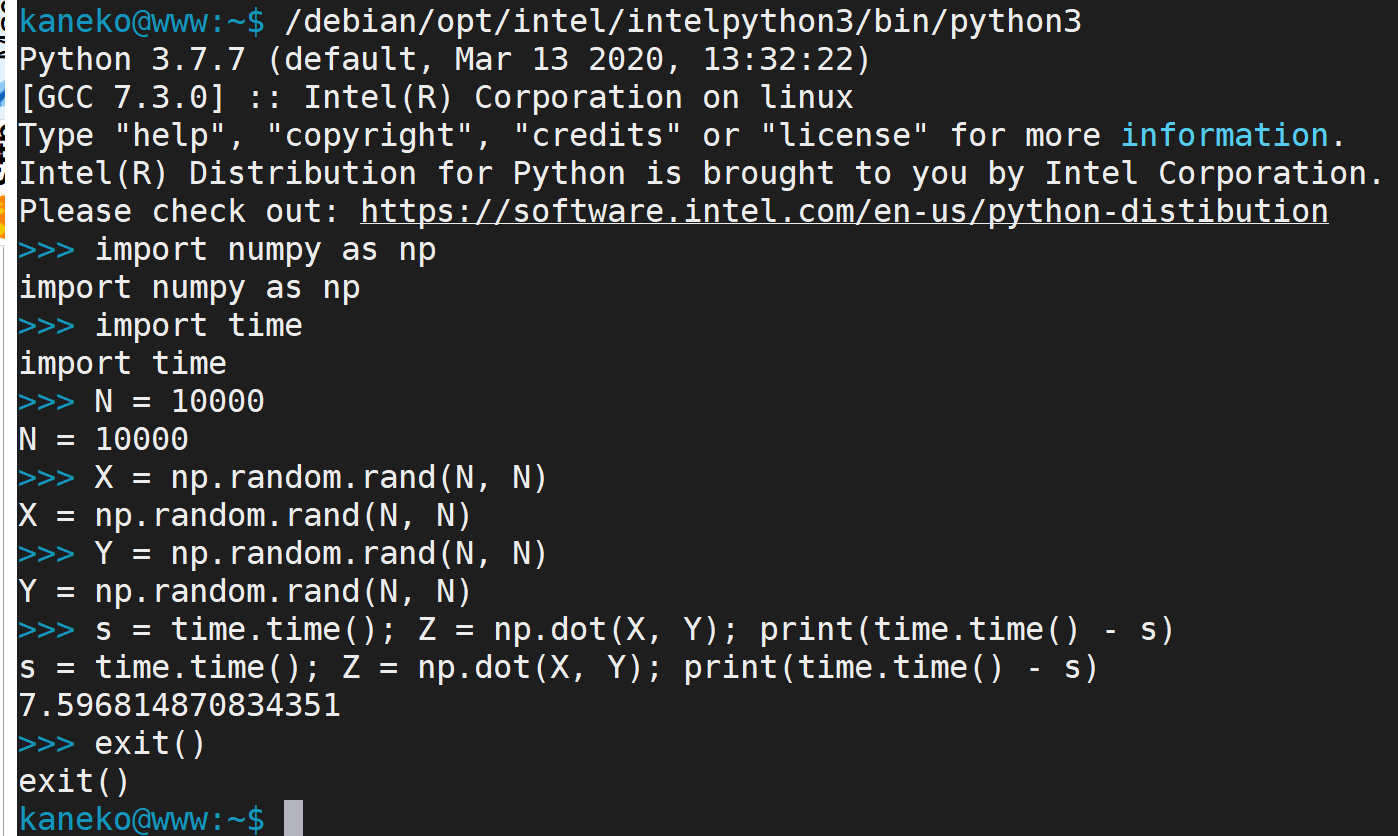This screenshot has width=1398, height=836.
Task: Click the ">>> Y = np.random.rand(N, N)" line
Action: [284, 553]
